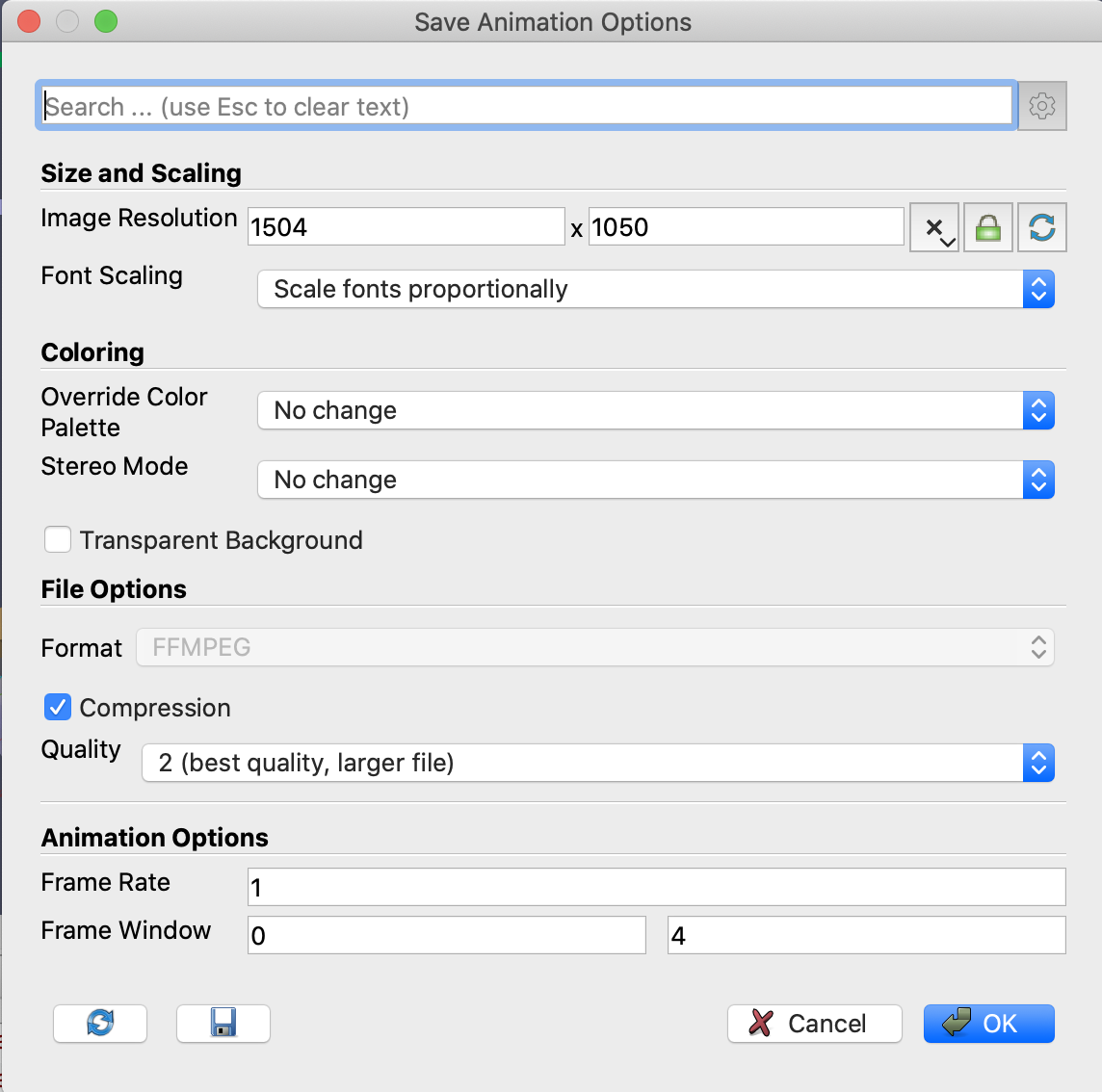The image size is (1102, 1092).
Task: Focus the search properties field
Action: coord(526,106)
